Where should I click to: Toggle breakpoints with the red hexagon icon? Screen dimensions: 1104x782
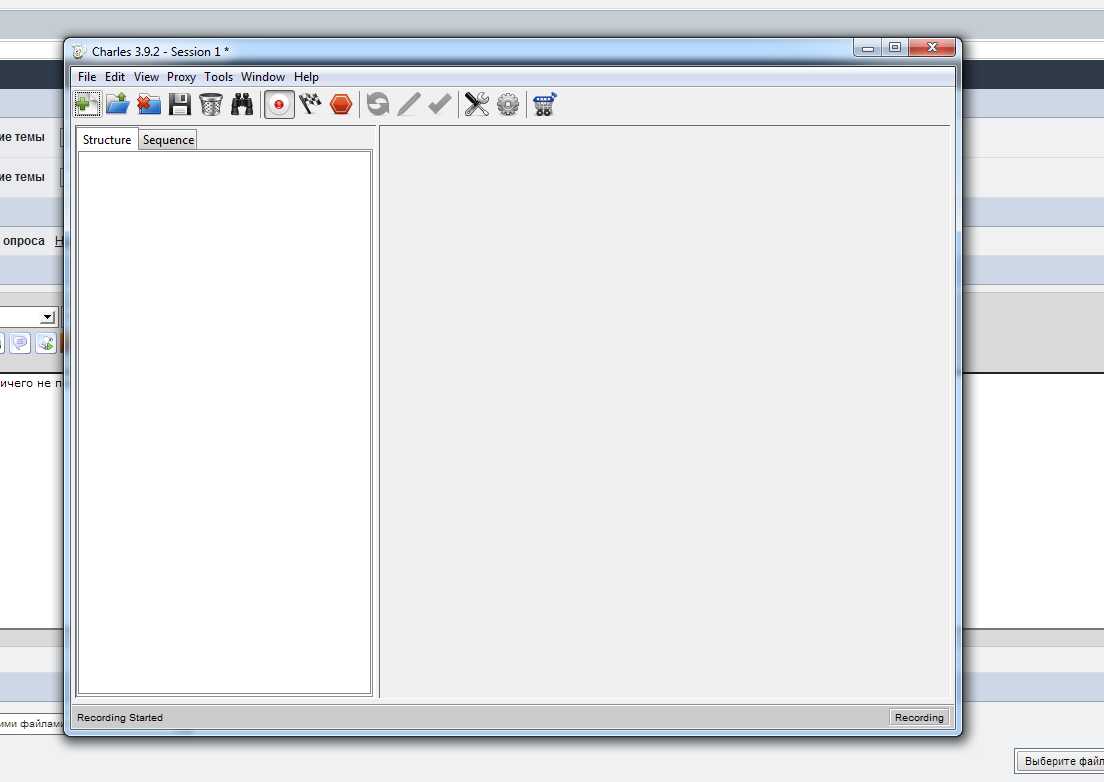pyautogui.click(x=341, y=104)
